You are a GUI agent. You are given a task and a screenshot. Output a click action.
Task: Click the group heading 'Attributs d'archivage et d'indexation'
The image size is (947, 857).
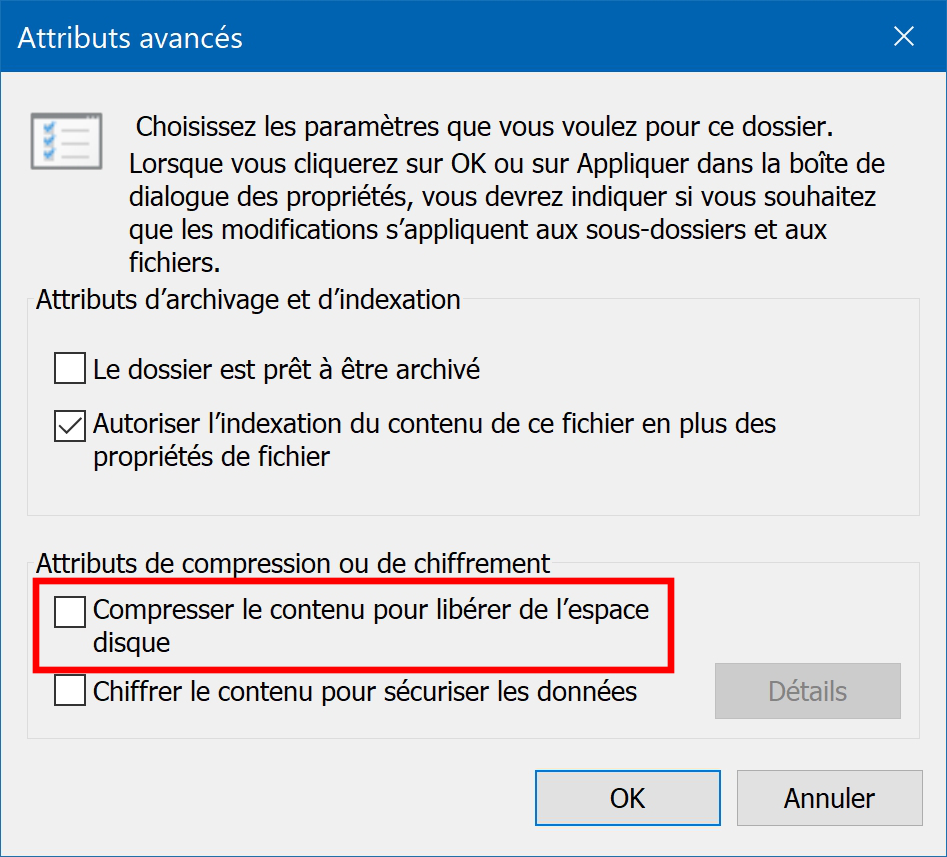(248, 300)
